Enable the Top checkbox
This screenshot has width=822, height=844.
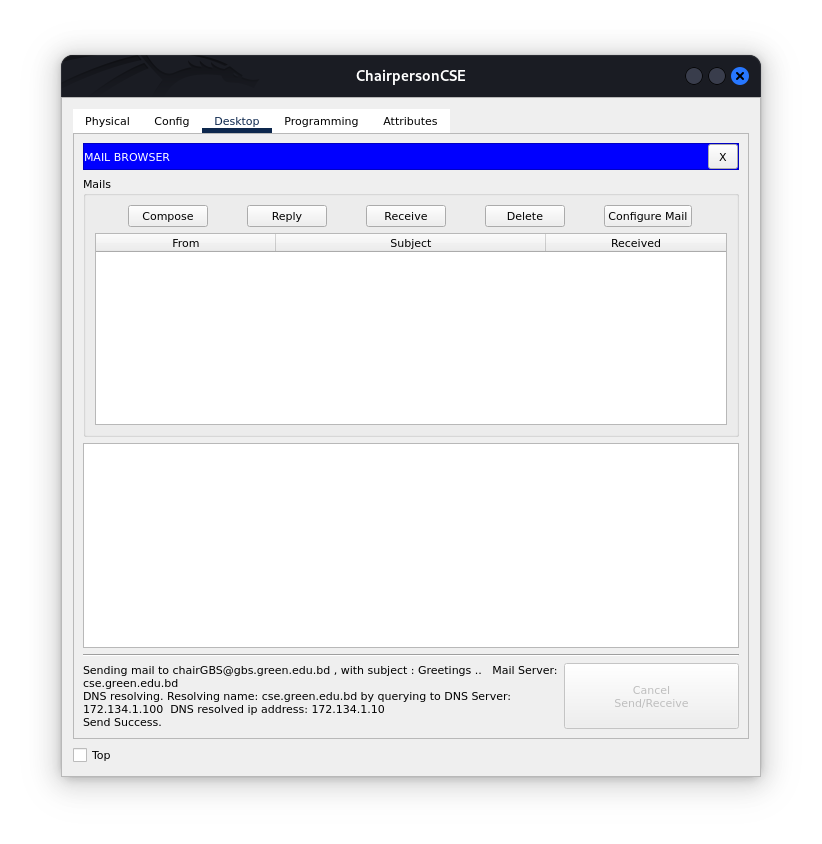80,755
